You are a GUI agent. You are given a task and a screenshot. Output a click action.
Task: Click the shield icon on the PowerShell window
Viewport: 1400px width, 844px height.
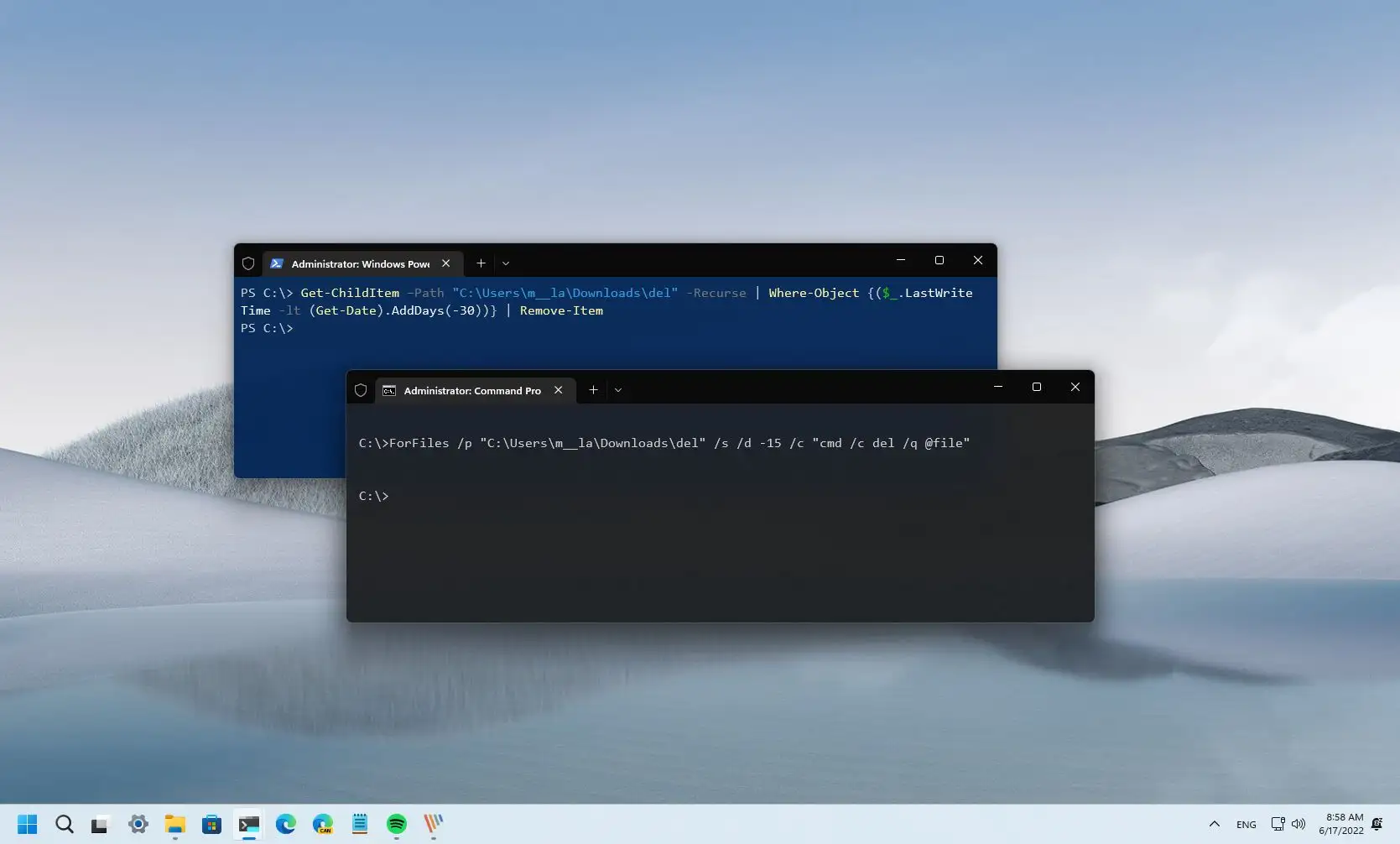248,263
